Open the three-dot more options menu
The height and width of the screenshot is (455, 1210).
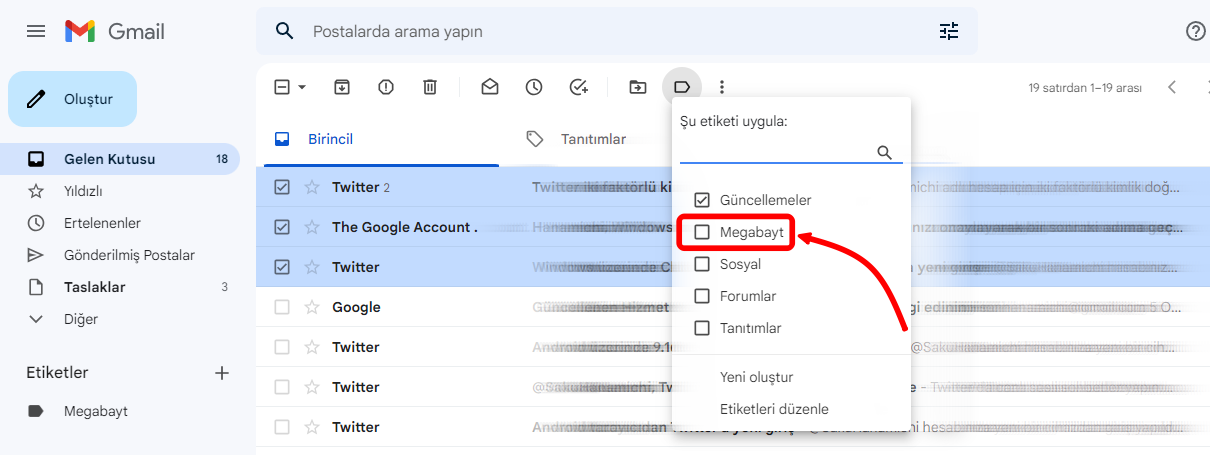(x=722, y=87)
